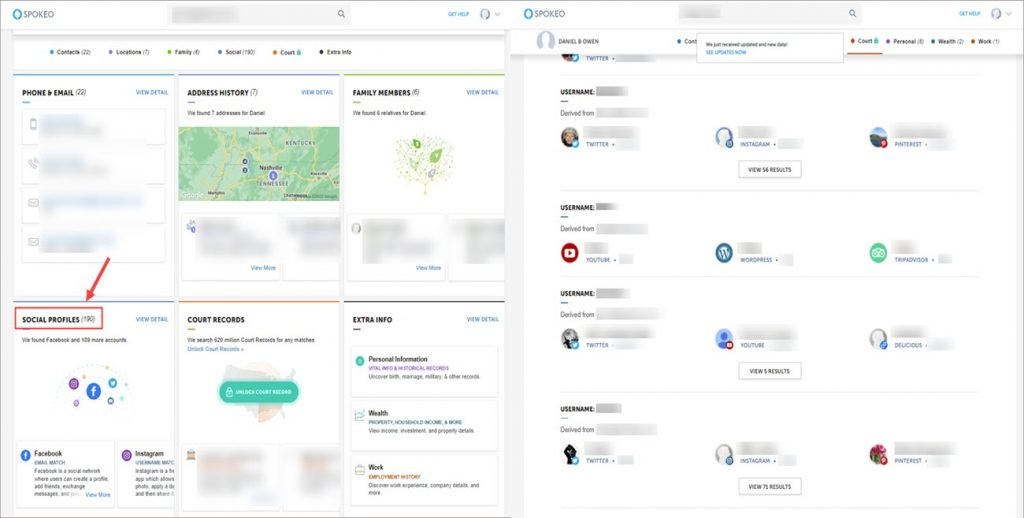
Task: Open VIEW DETAIL for Family Members
Action: (x=482, y=93)
